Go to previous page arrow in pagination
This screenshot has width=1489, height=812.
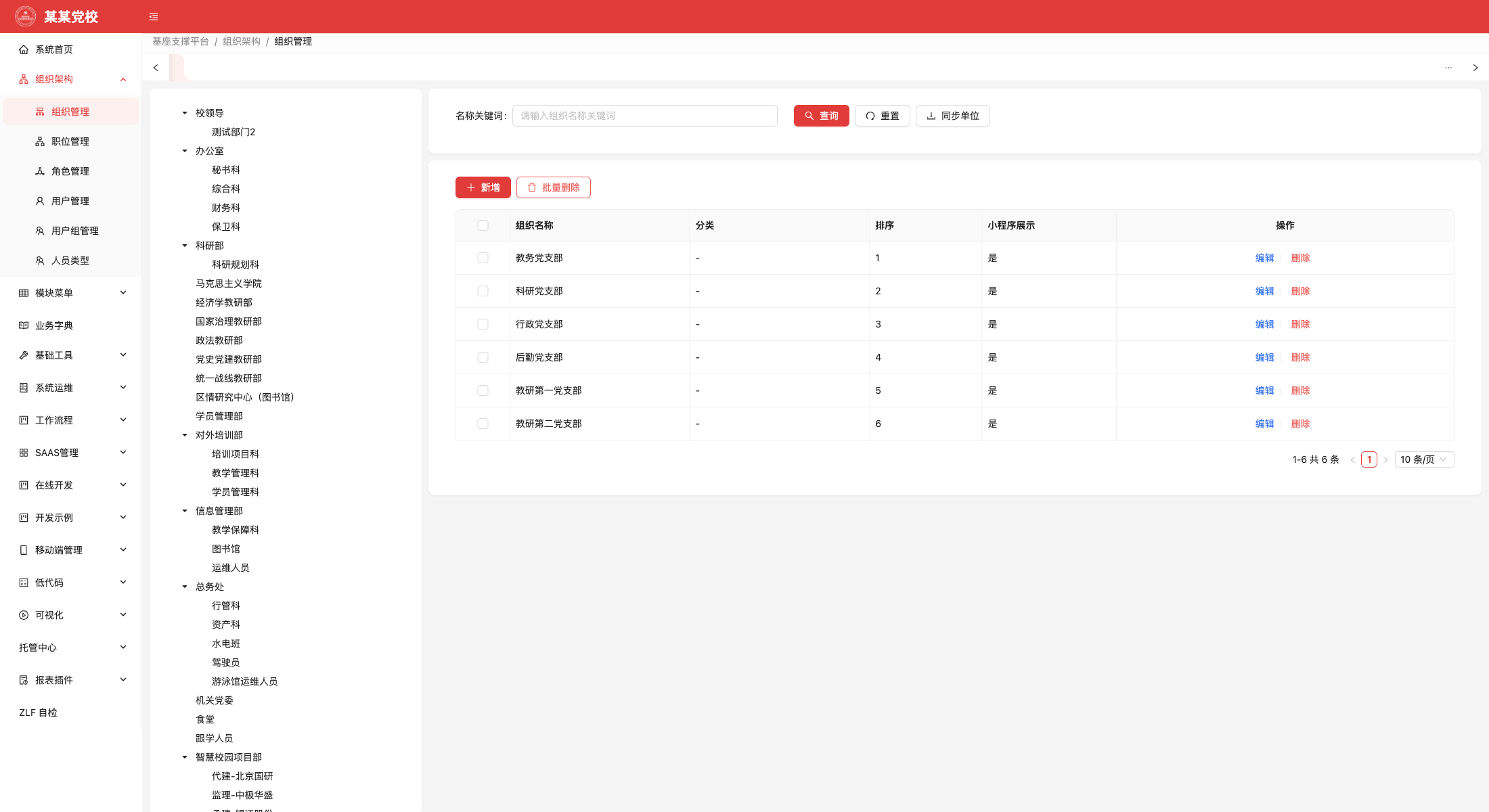[x=1353, y=459]
